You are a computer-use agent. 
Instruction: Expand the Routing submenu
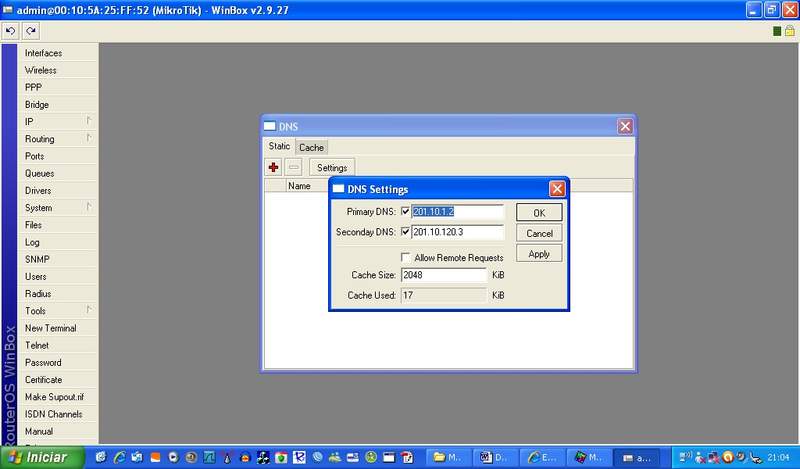point(57,139)
